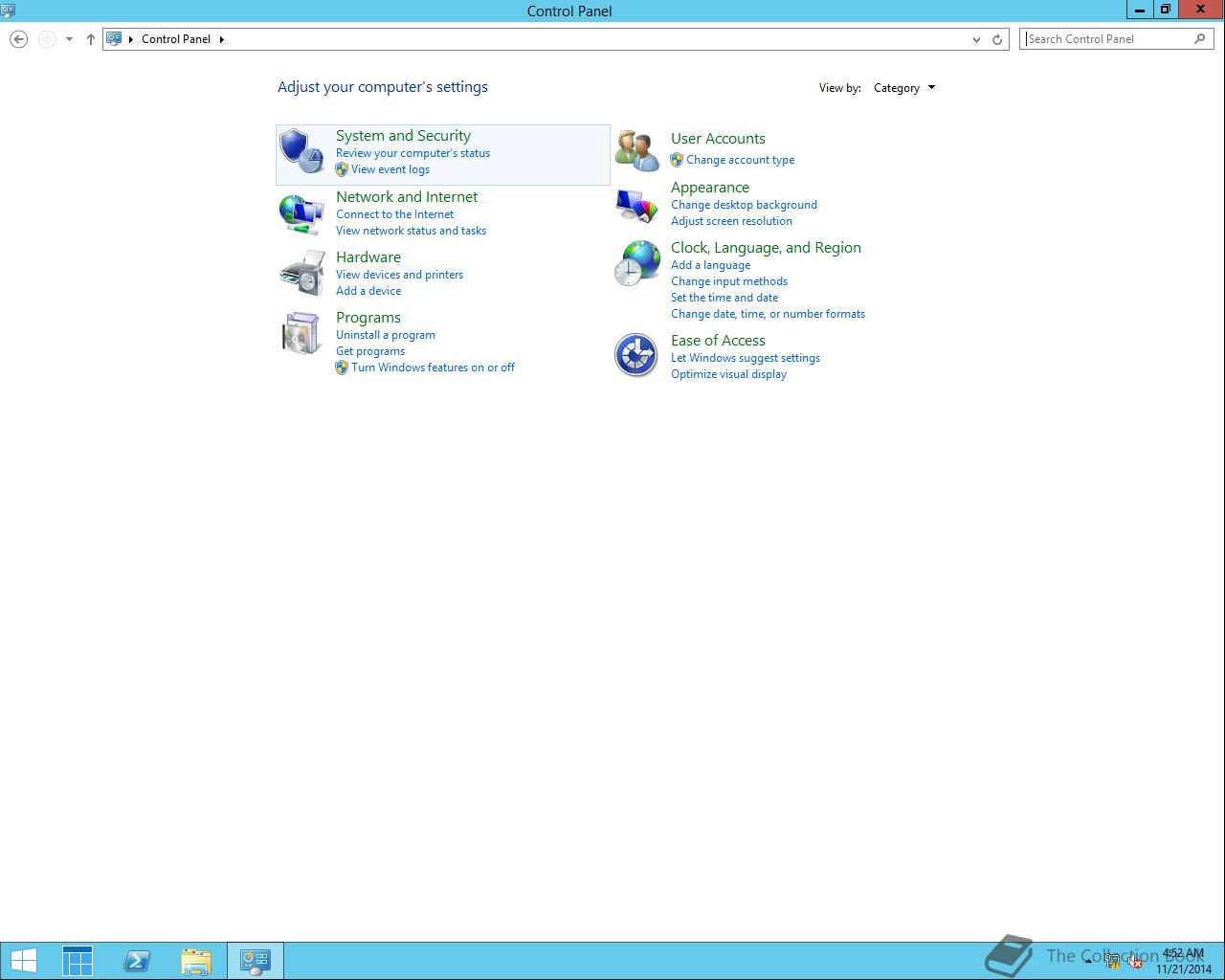Expand the chevron before Control Panel breadcrumb
The image size is (1225, 980).
(131, 39)
